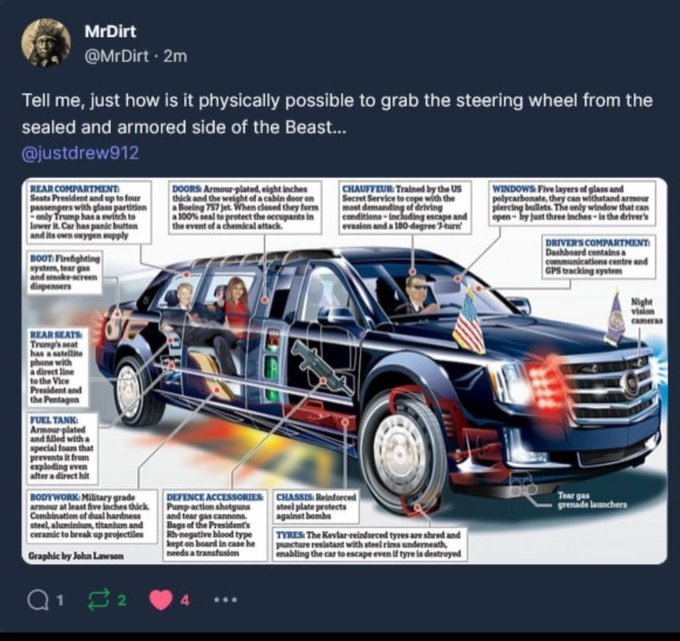
Task: Click the Cadillac emblem on the front grille
Action: coord(629,384)
